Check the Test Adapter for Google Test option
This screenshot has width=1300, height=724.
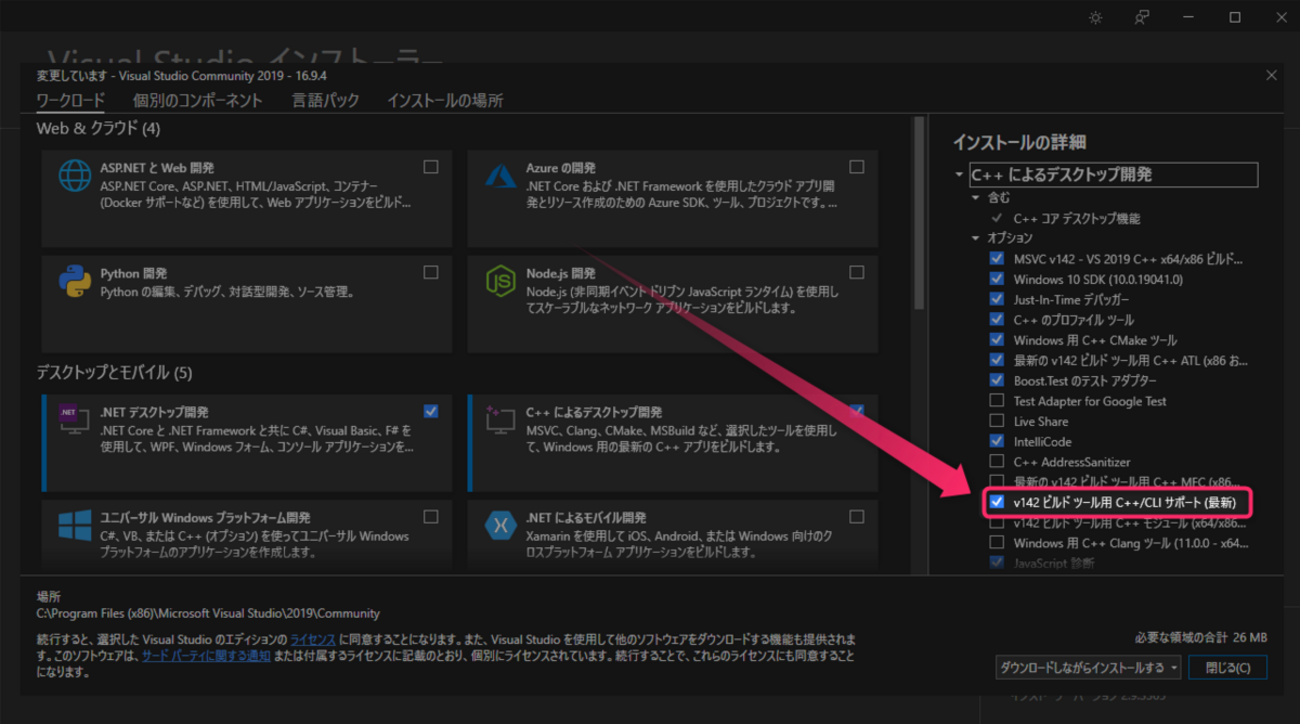996,401
